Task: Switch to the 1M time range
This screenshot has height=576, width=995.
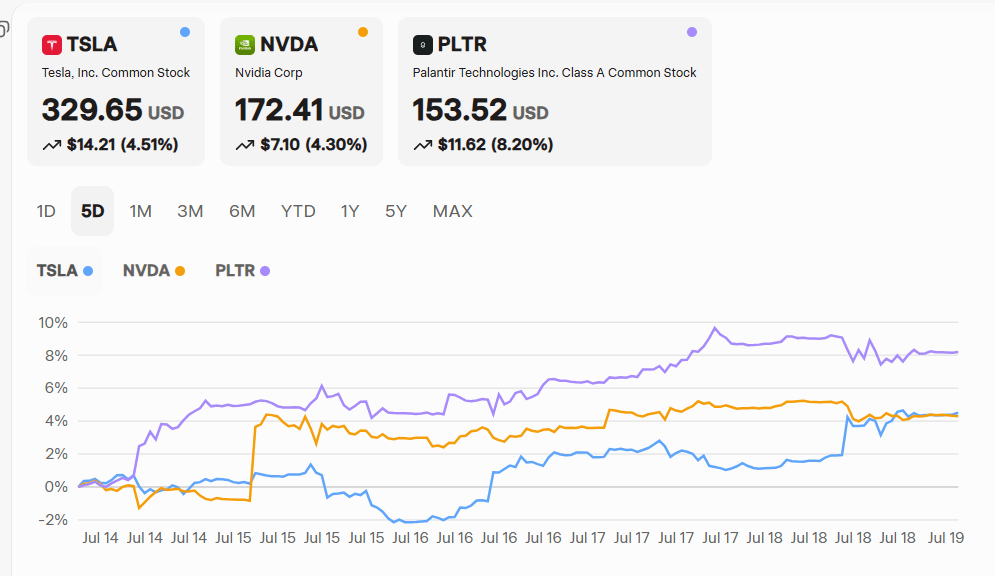Action: [141, 211]
